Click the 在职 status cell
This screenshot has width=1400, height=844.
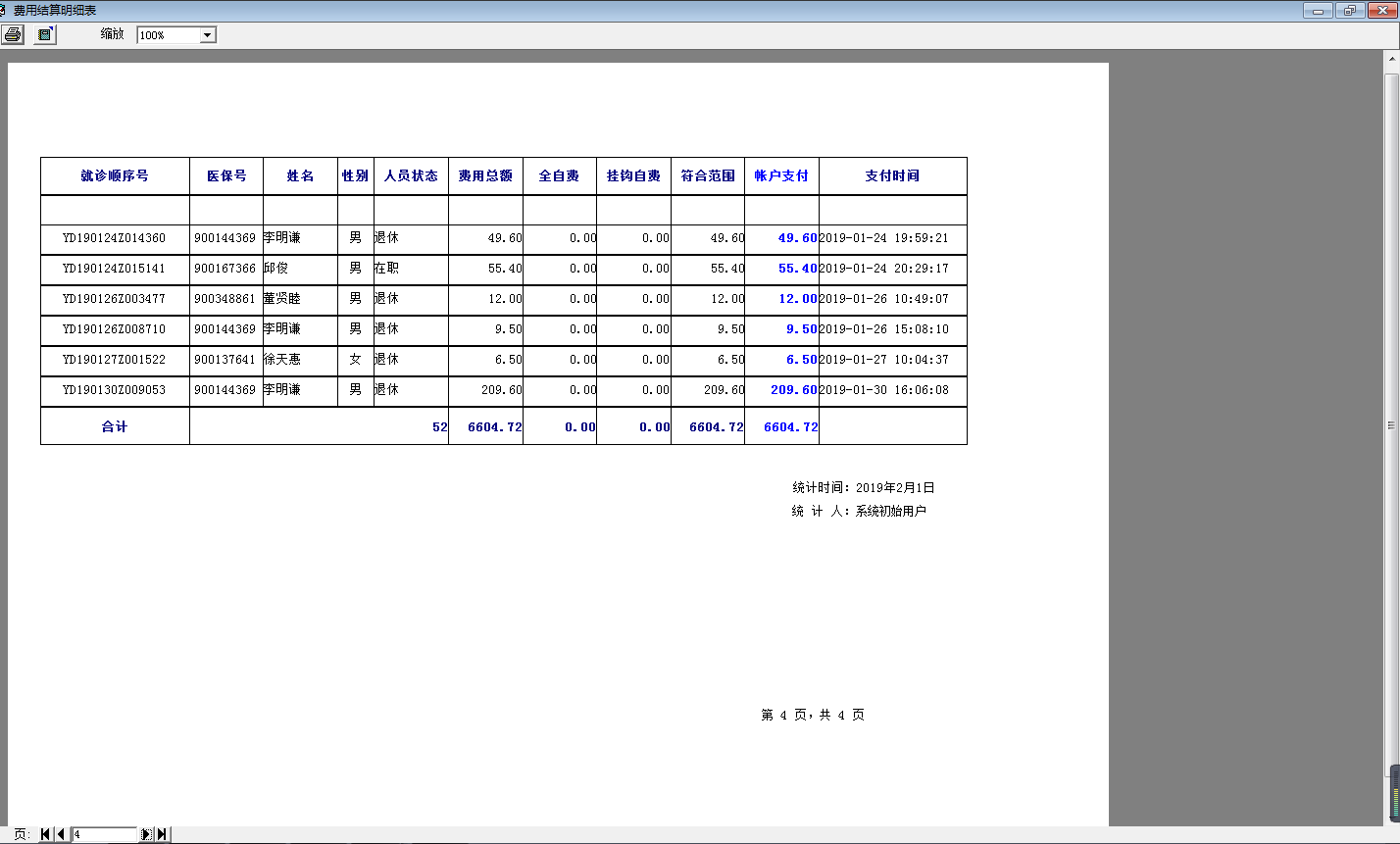[386, 269]
